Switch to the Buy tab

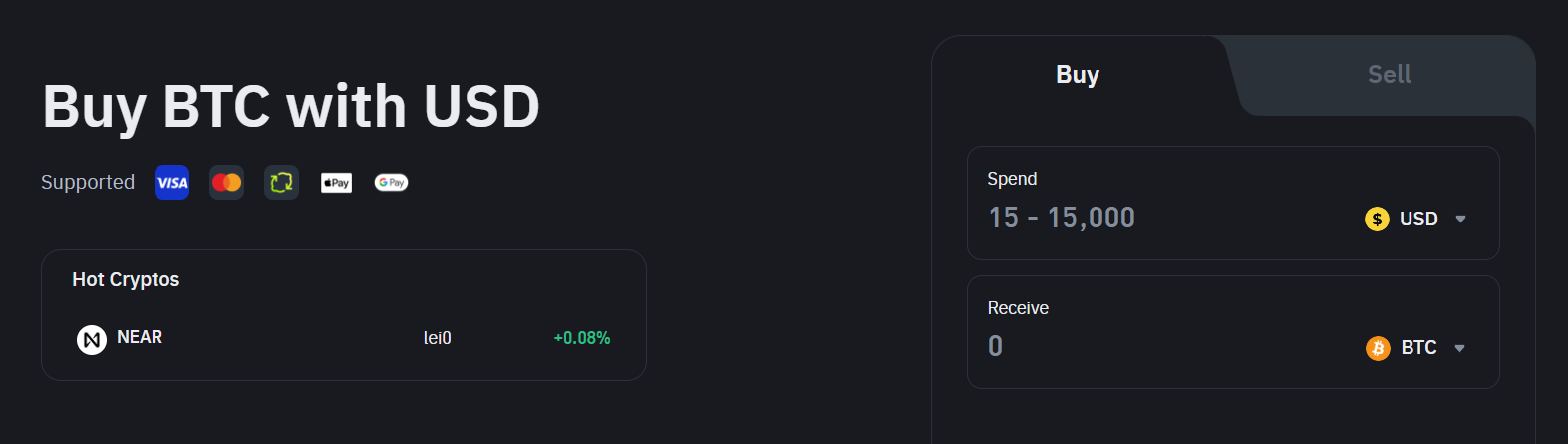pyautogui.click(x=1078, y=75)
